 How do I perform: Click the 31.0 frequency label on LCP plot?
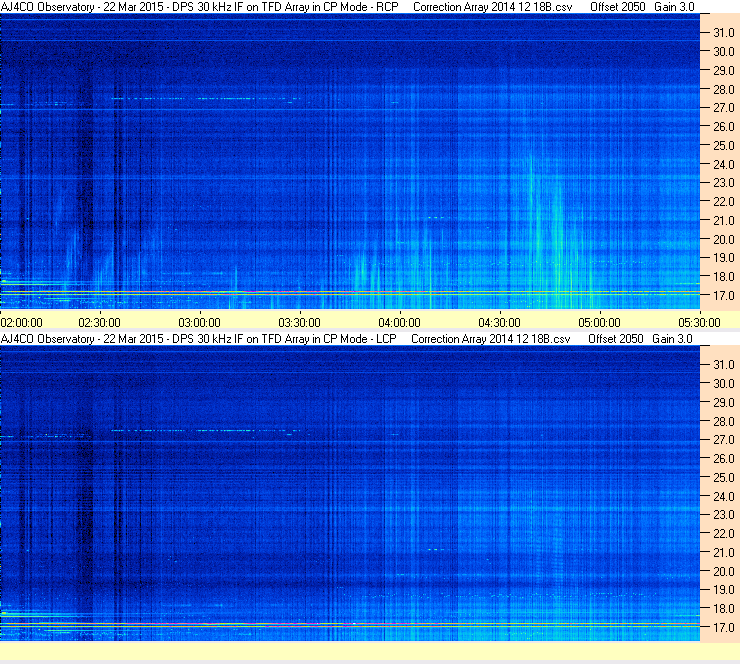coord(723,365)
